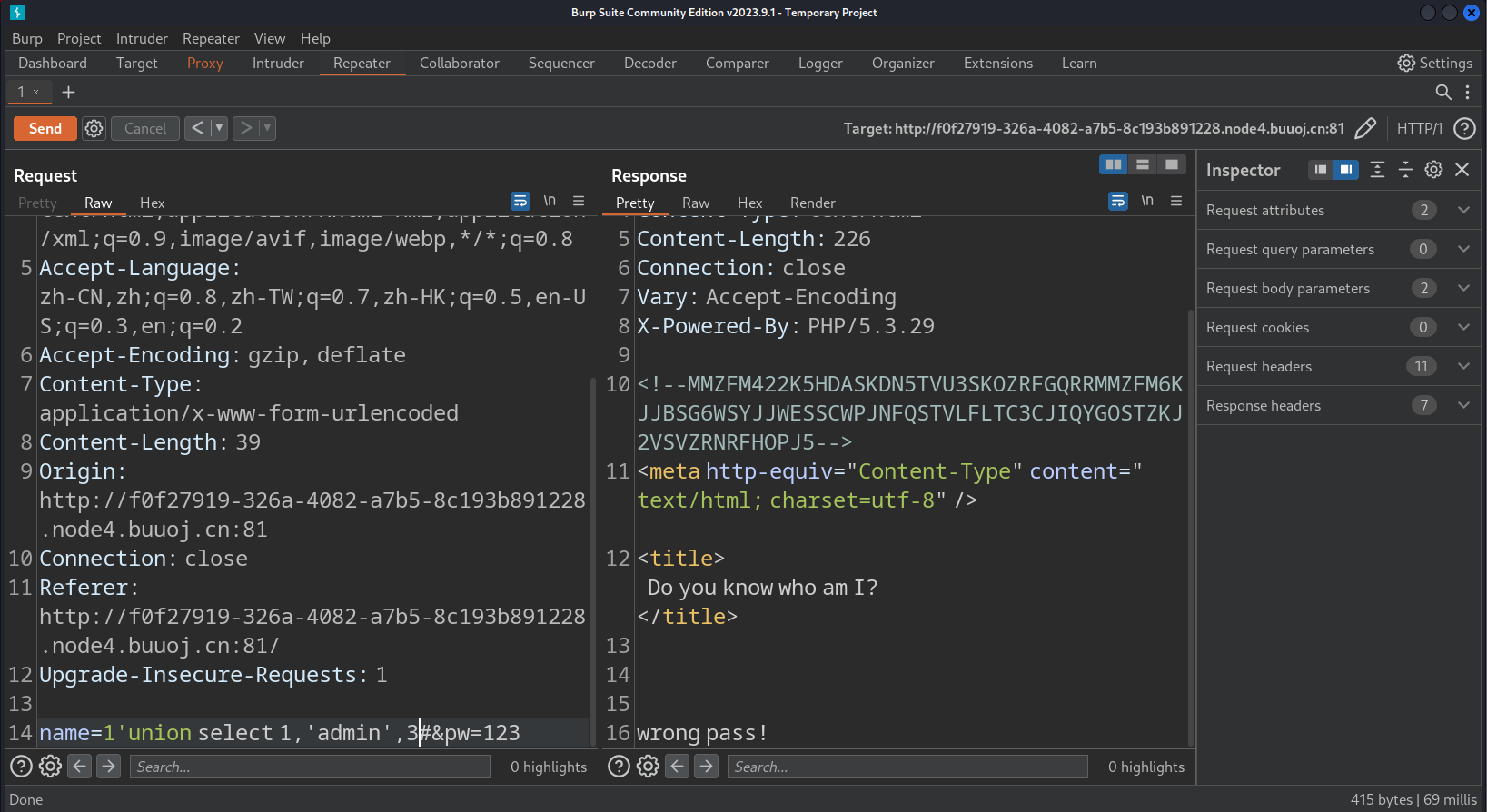Open the Comparer tab
Viewport: 1487px width, 812px height.
point(737,63)
